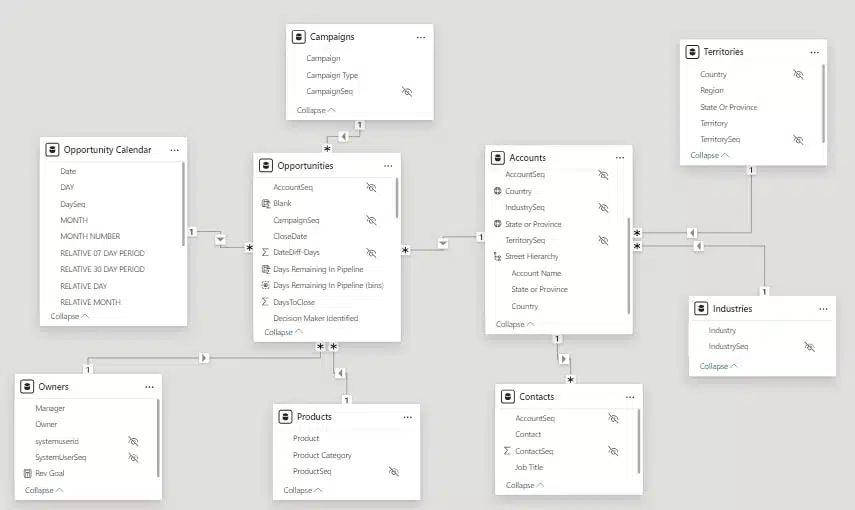This screenshot has height=510, width=855.
Task: Click the Territories table header icon
Action: 691,52
